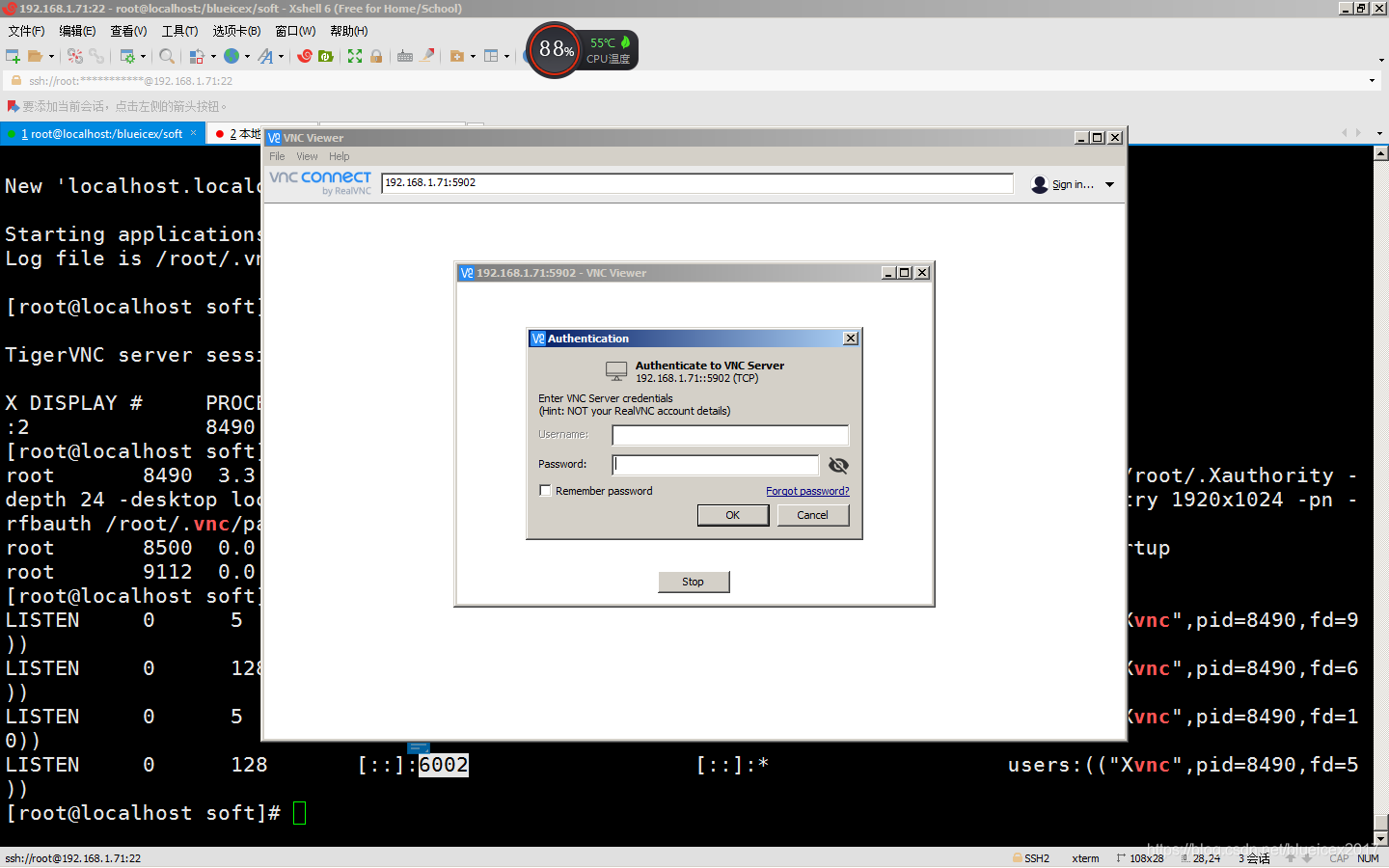Click the globe encoding icon
The image size is (1389, 868).
click(231, 56)
